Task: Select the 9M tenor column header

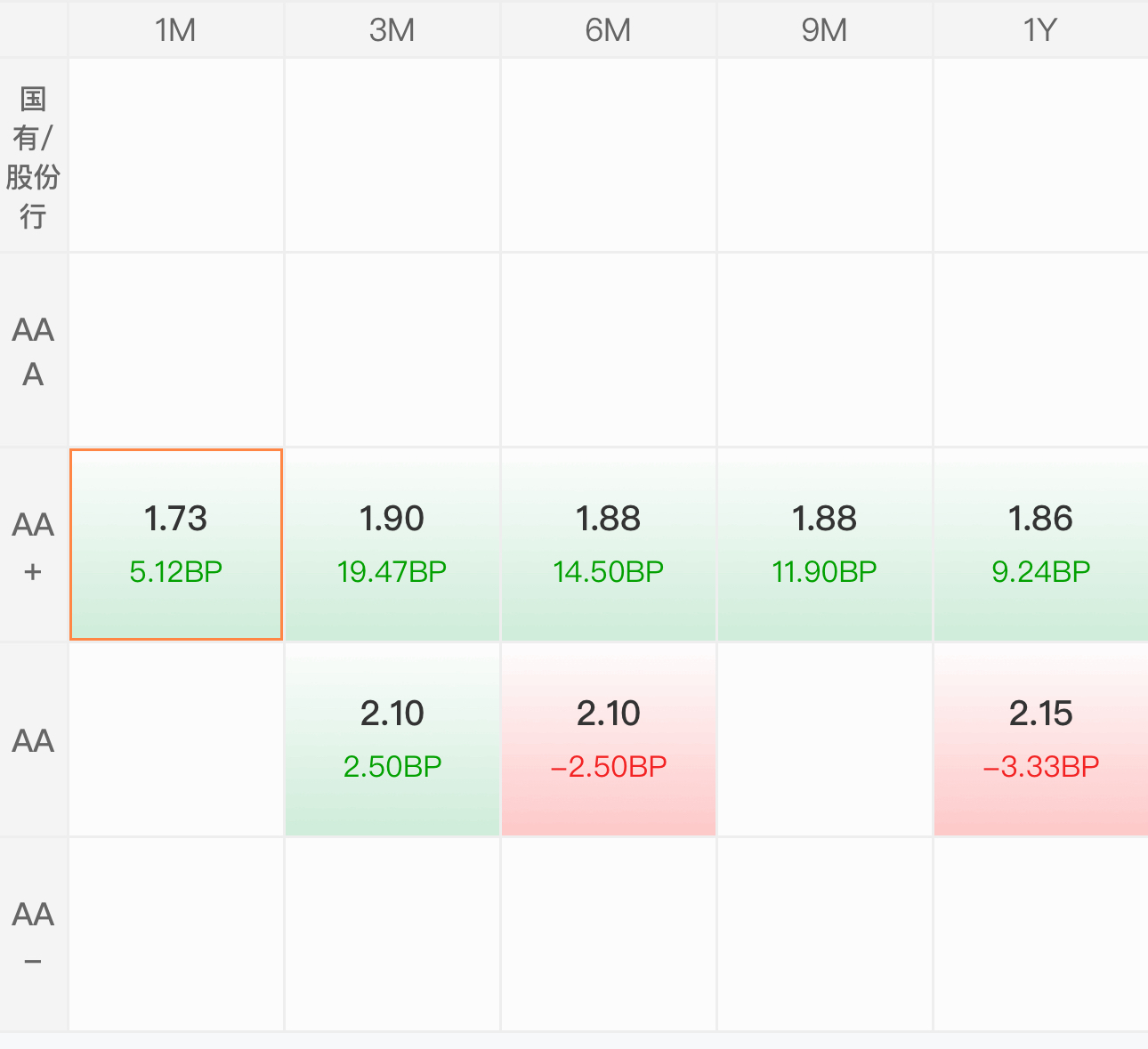Action: (824, 30)
